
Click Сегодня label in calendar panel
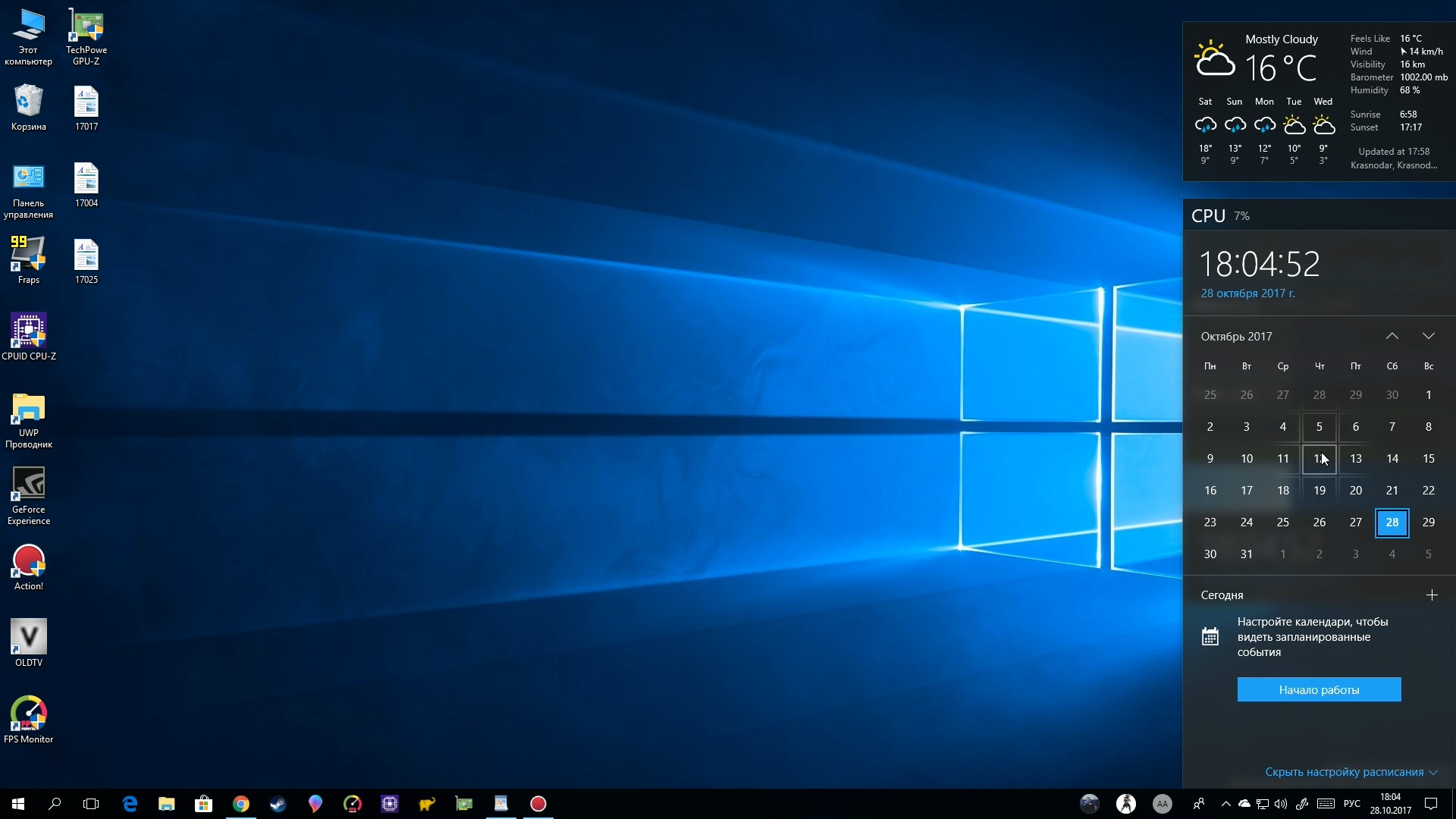point(1221,594)
